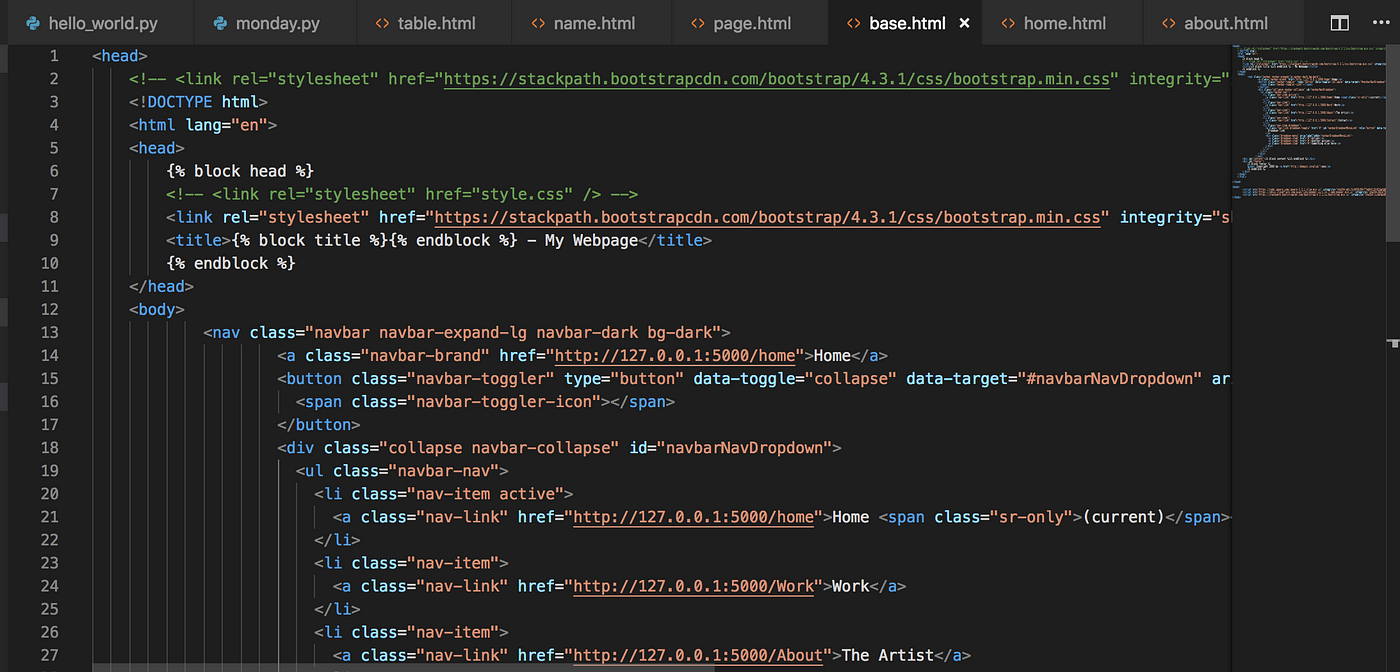Click the Python icon on monday.py tab

[x=219, y=23]
